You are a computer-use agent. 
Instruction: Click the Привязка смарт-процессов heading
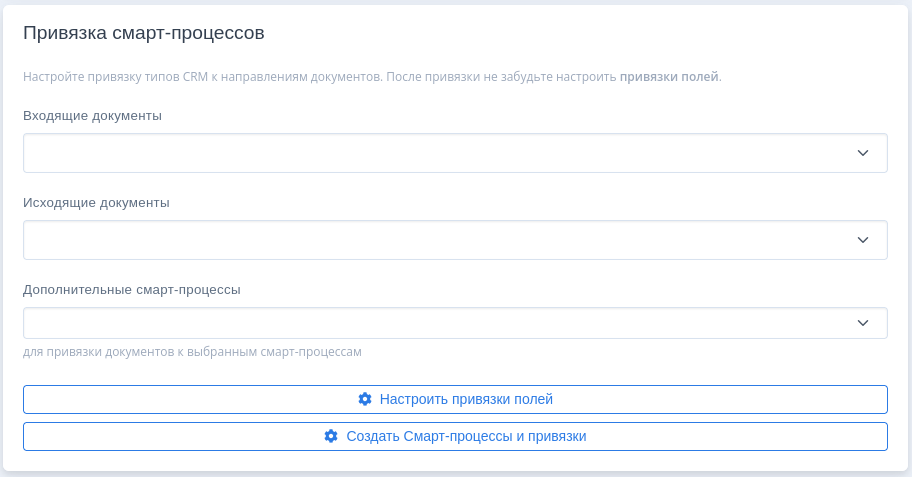point(143,32)
